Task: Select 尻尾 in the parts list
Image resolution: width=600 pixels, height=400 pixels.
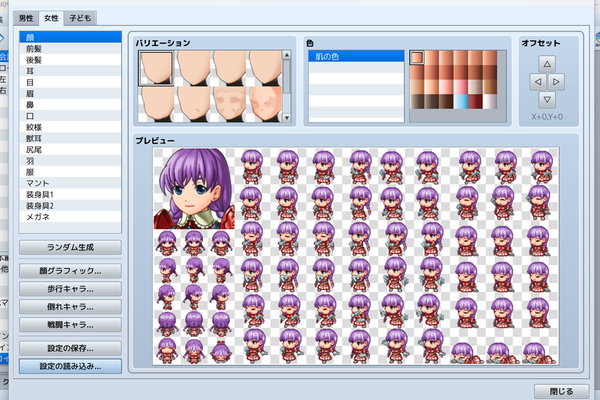Action: click(70, 150)
